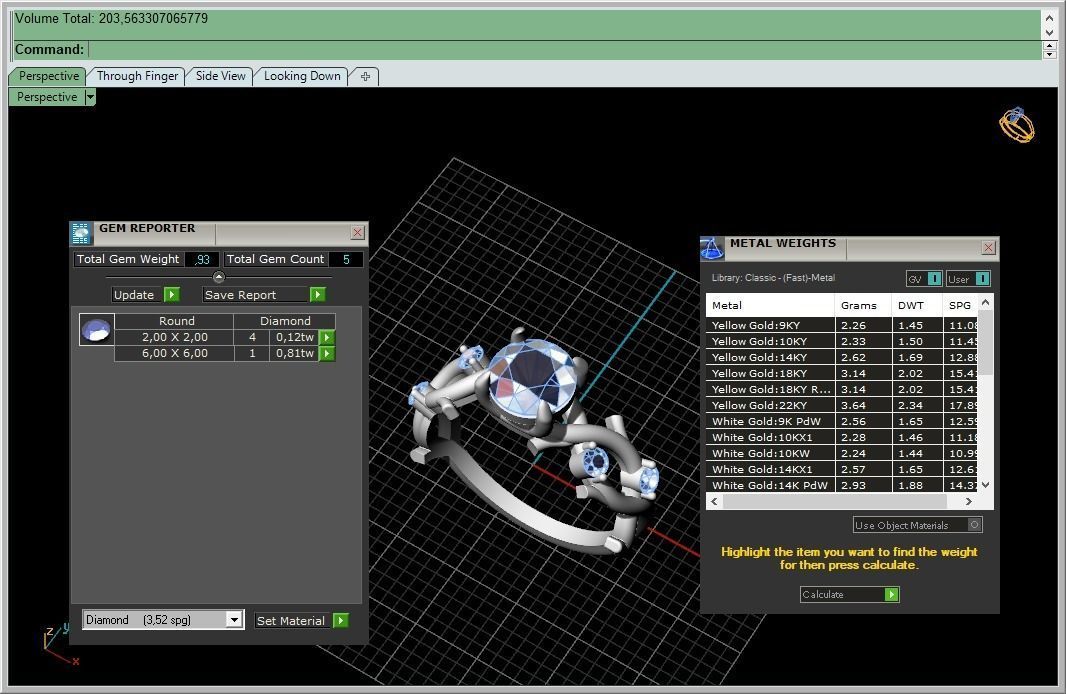Click the DWT column header
Viewport: 1066px width, 694px height.
[916, 306]
